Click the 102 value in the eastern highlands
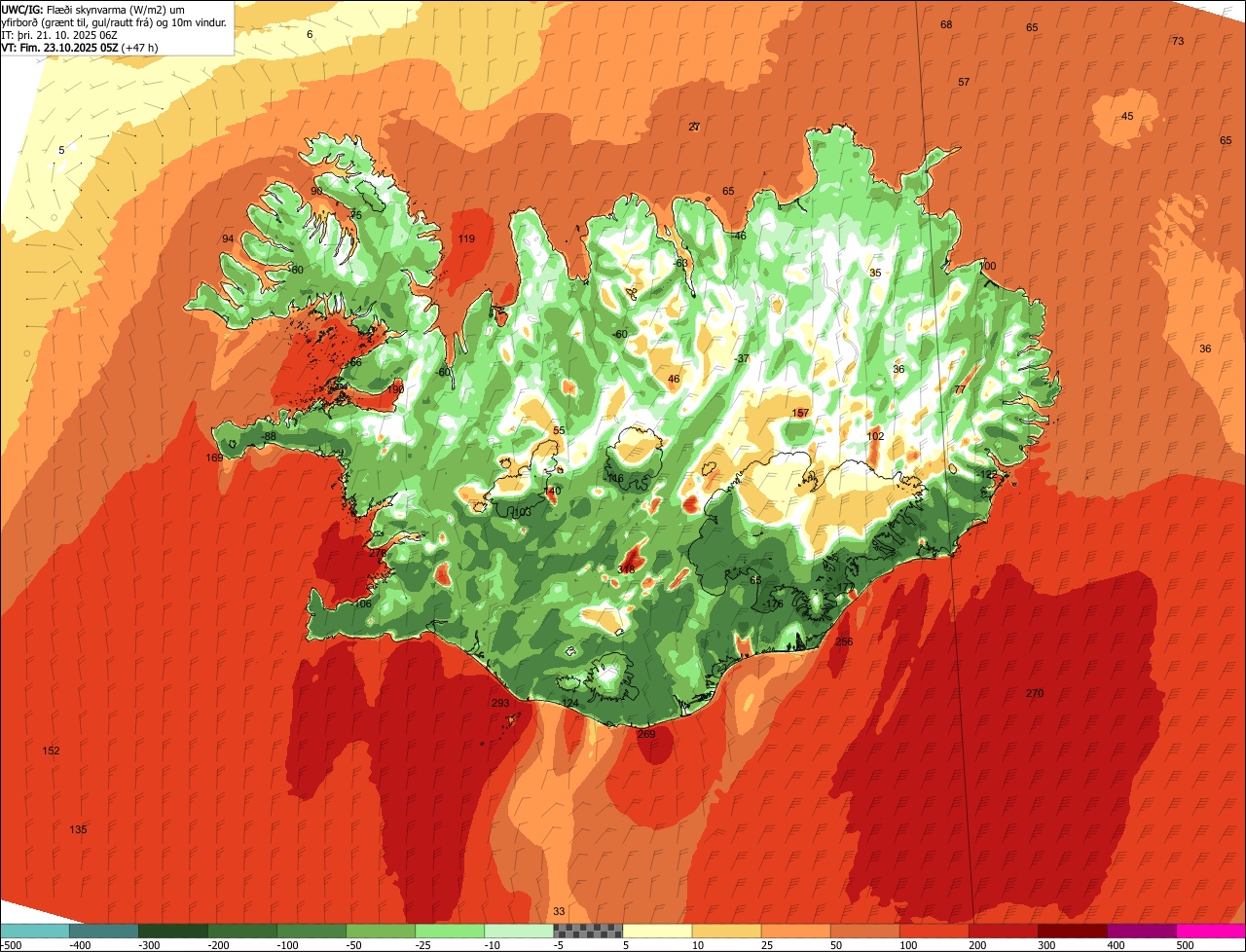Viewport: 1246px width, 952px height. coord(875,436)
